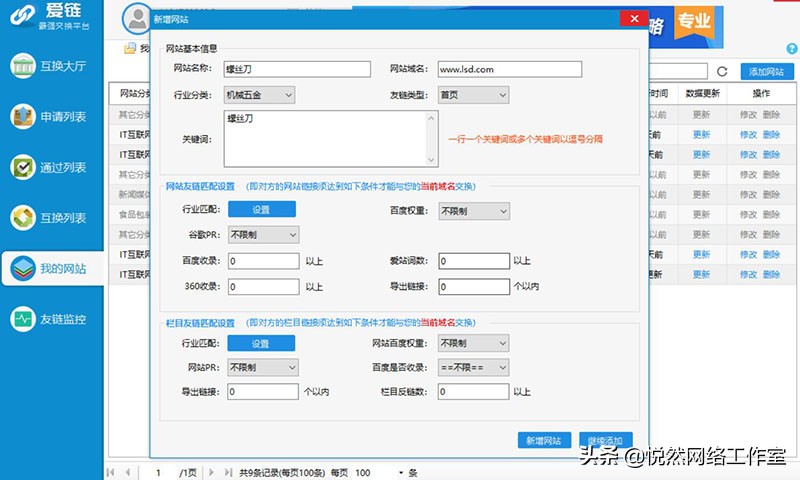Image resolution: width=800 pixels, height=480 pixels.
Task: Click the page number field
Action: point(159,473)
